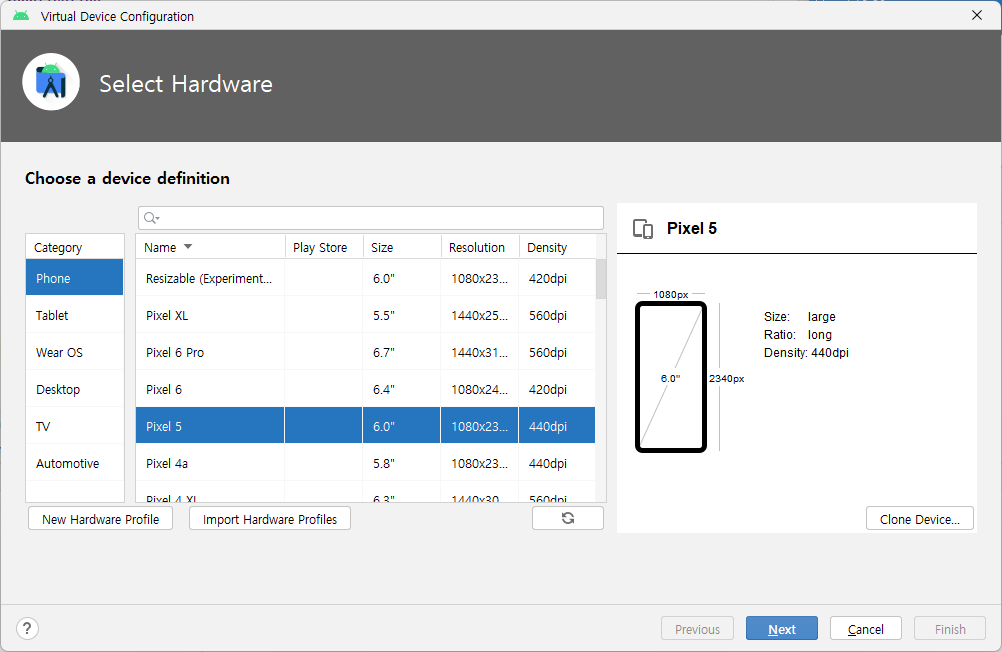Viewport: 1002px width, 652px height.
Task: Select the Pixel 6 device name
Action: (164, 389)
